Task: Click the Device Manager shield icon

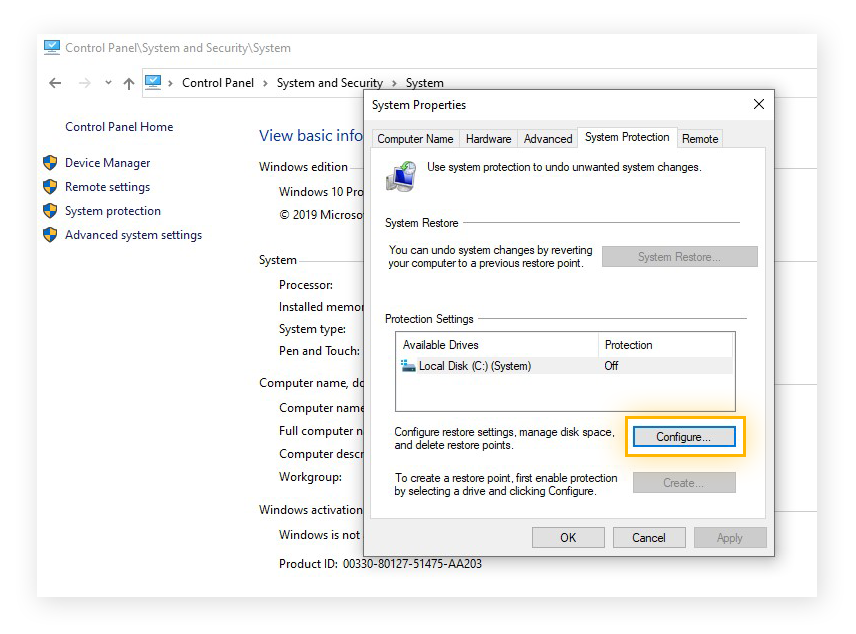Action: [x=51, y=162]
